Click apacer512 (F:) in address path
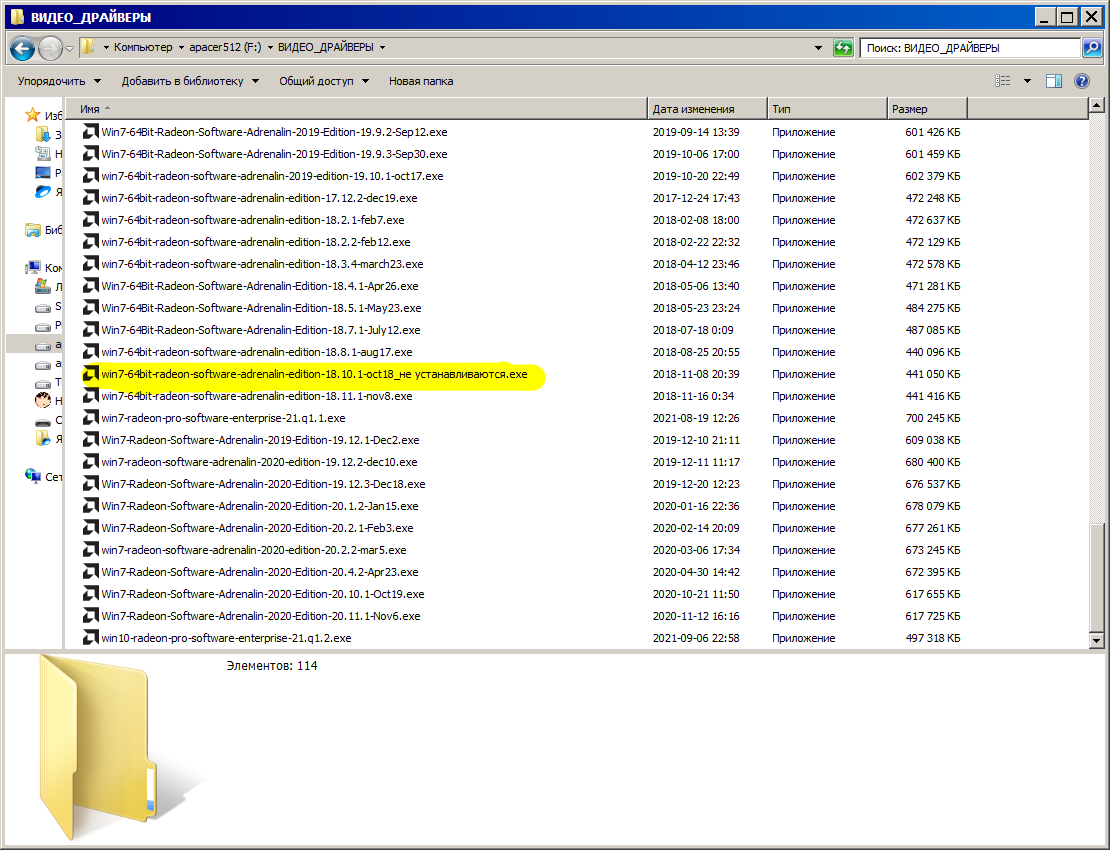The height and width of the screenshot is (850, 1110). (225, 47)
